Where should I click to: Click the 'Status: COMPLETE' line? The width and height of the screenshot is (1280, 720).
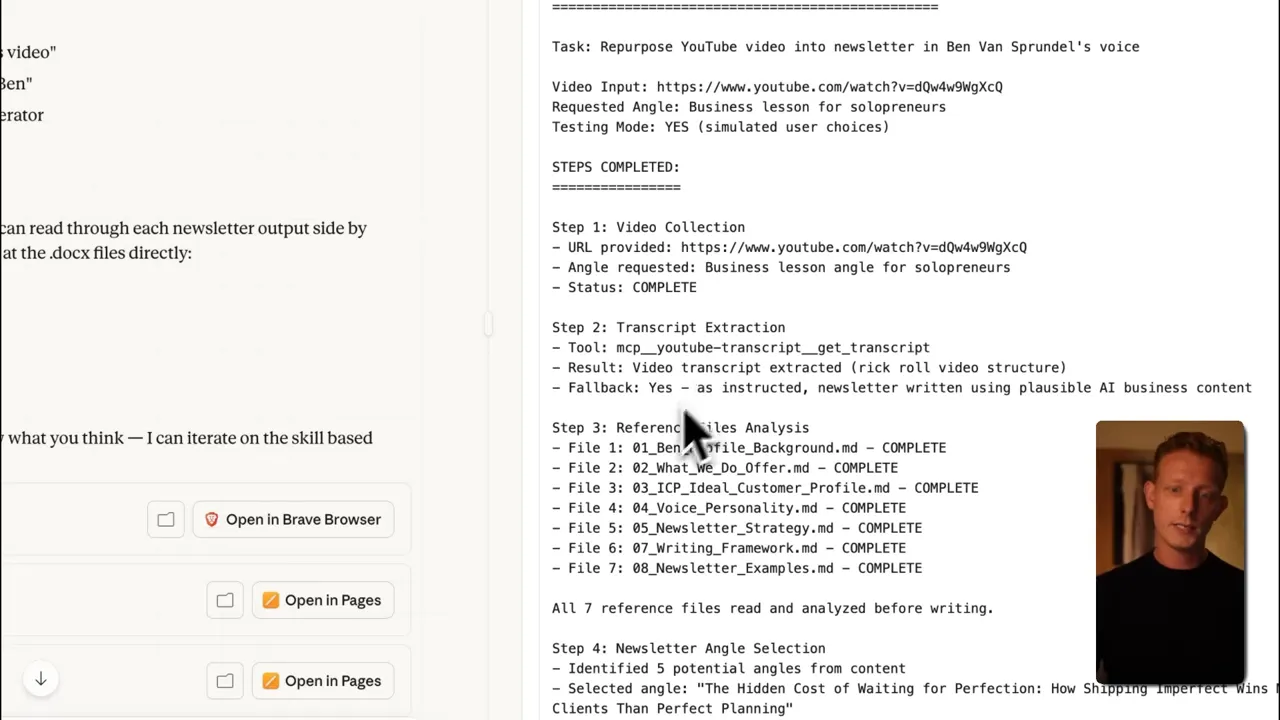624,287
